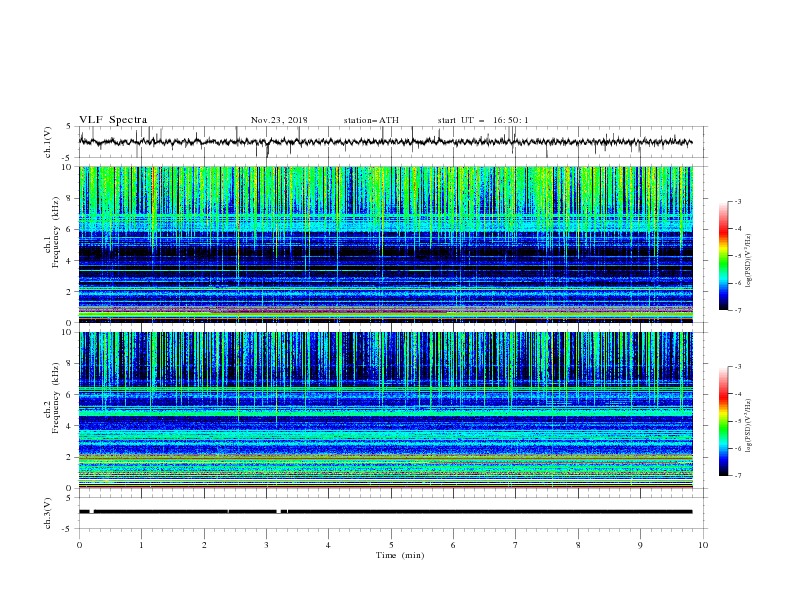Click the date 'Nov.23, 2018'
This screenshot has height=612, width=792.
[279, 120]
